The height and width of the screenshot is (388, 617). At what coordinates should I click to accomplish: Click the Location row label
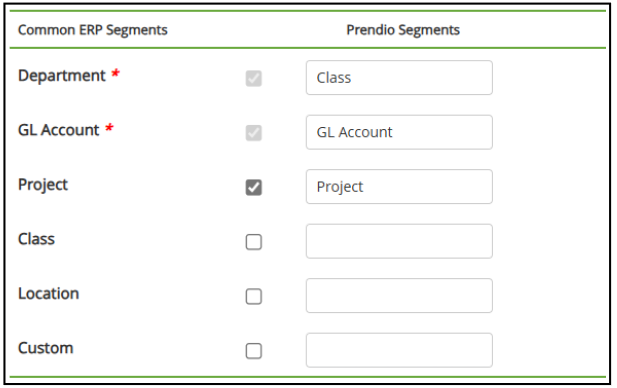[49, 294]
